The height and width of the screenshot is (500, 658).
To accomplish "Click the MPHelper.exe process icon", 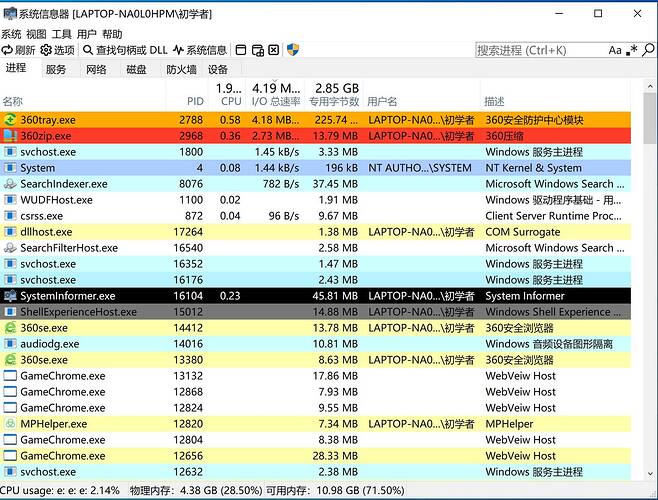I will [x=10, y=424].
